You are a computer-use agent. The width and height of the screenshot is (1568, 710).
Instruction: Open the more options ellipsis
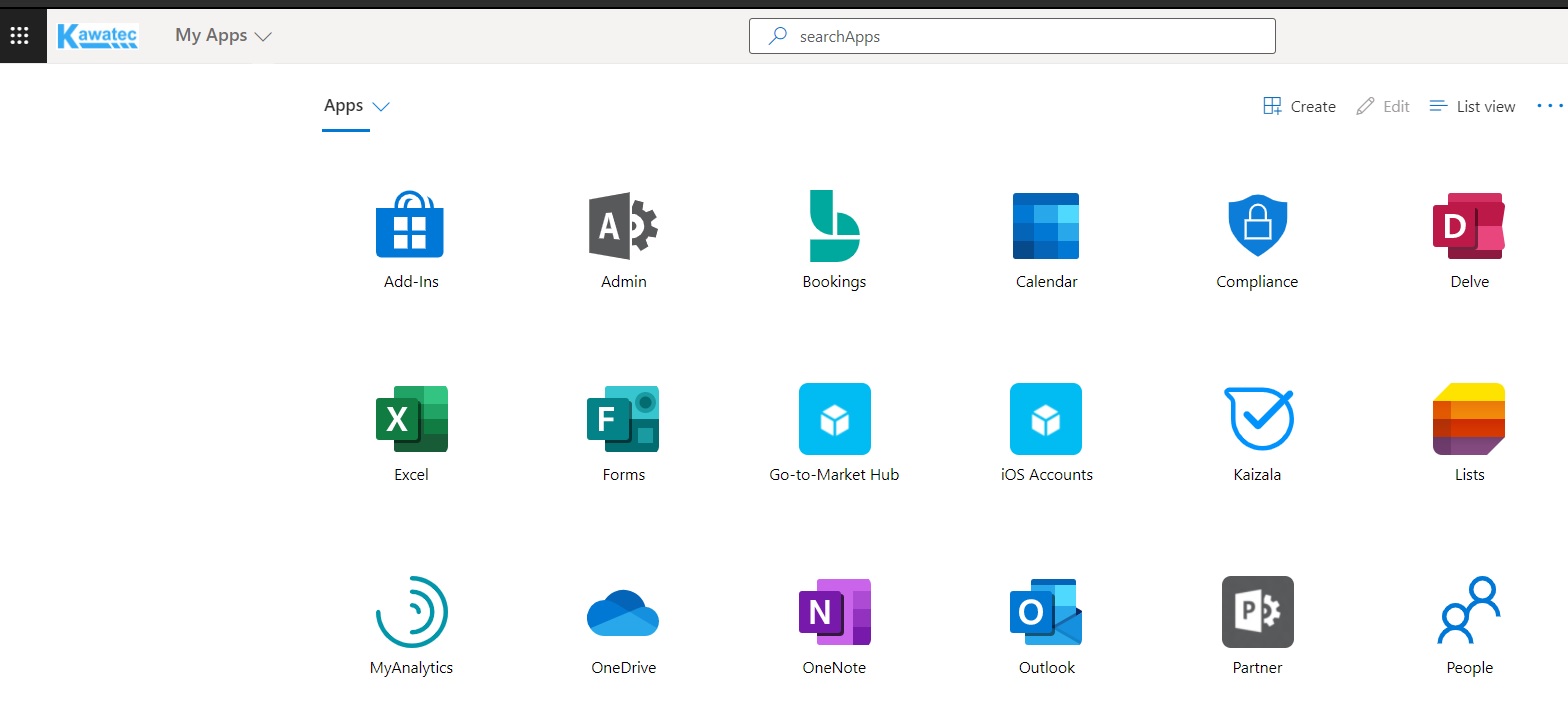pyautogui.click(x=1550, y=105)
